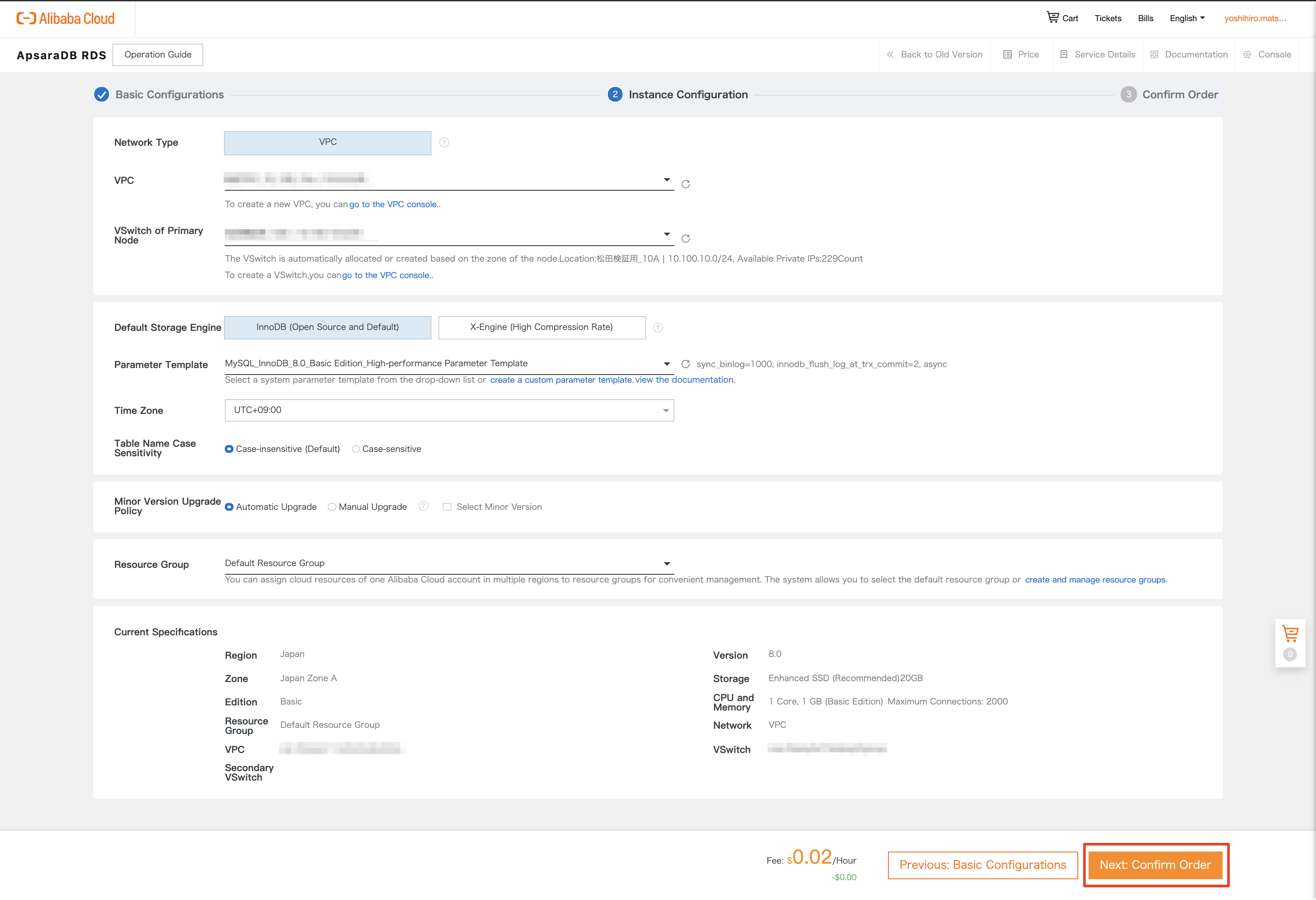Screen dimensions: 1316x900
Task: Click the Basic Configurations checkmark step icon
Action: pyautogui.click(x=101, y=95)
